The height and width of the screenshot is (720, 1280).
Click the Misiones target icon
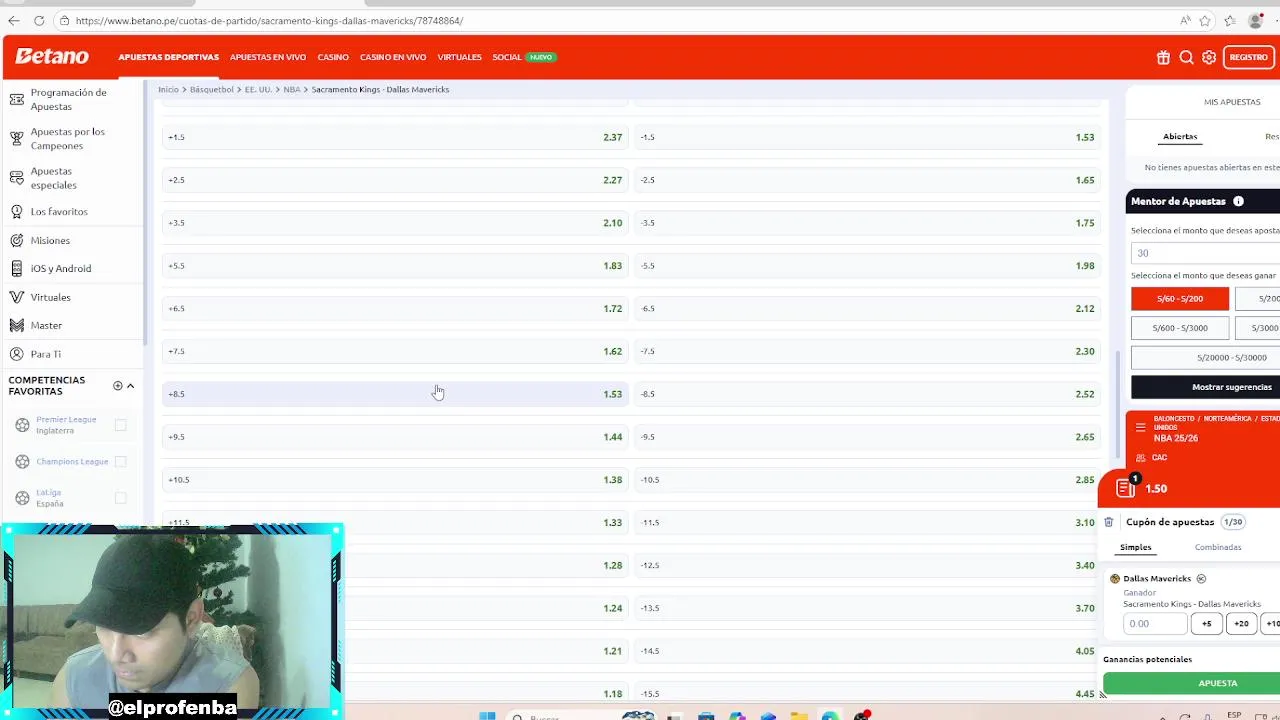click(16, 240)
